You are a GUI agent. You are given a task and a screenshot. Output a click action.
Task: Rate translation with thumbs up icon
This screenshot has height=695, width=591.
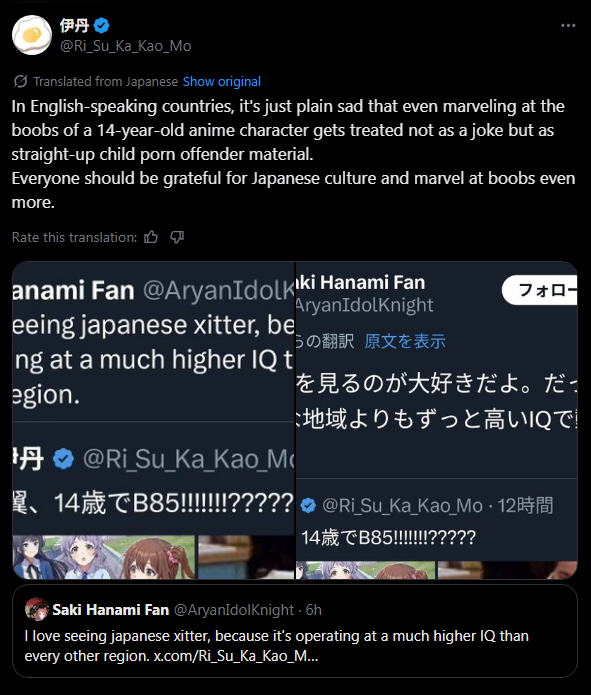(151, 237)
